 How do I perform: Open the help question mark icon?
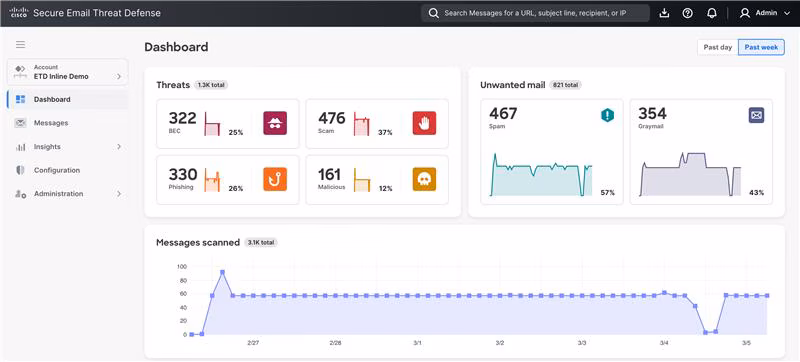coord(687,13)
